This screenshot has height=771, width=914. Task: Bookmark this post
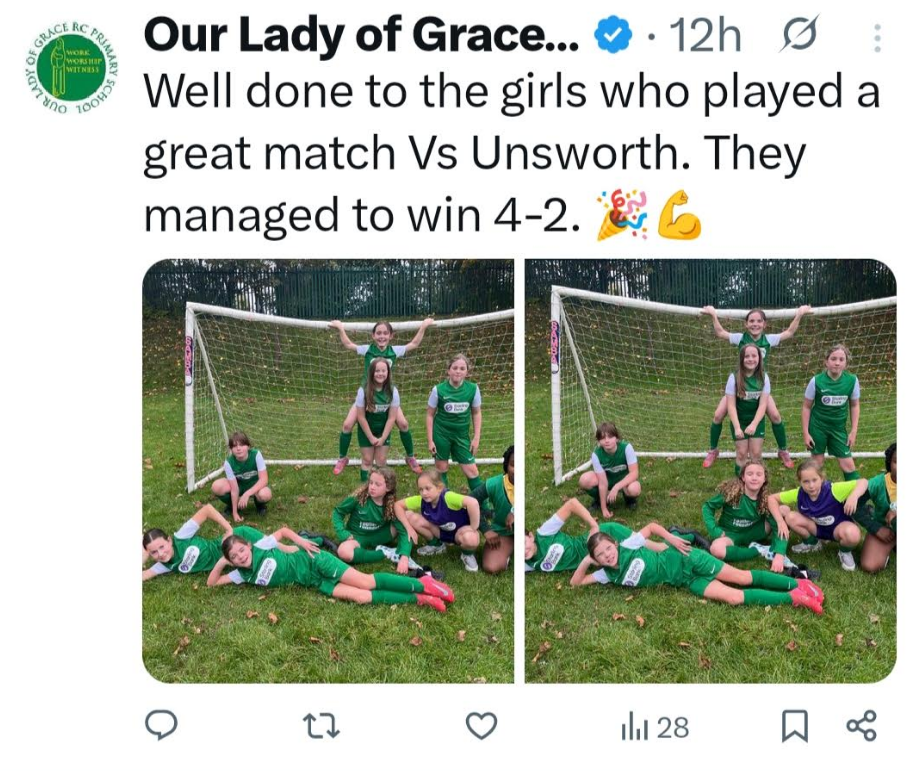tap(795, 726)
